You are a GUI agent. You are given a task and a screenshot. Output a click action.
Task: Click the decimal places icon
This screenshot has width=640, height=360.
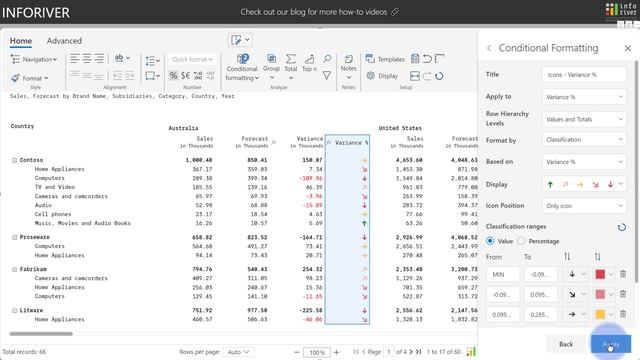click(198, 76)
